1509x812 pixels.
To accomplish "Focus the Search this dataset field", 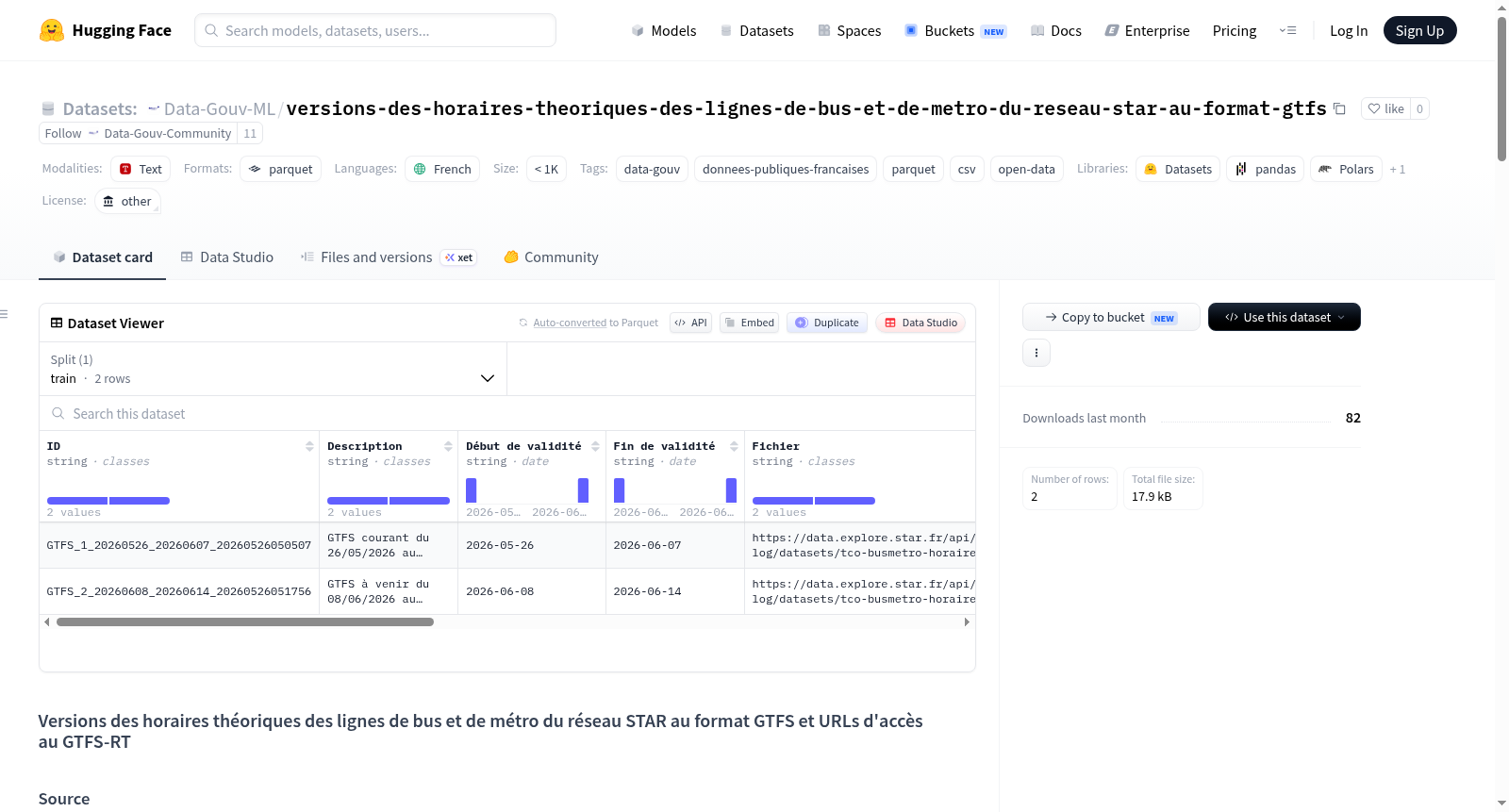I will [507, 413].
